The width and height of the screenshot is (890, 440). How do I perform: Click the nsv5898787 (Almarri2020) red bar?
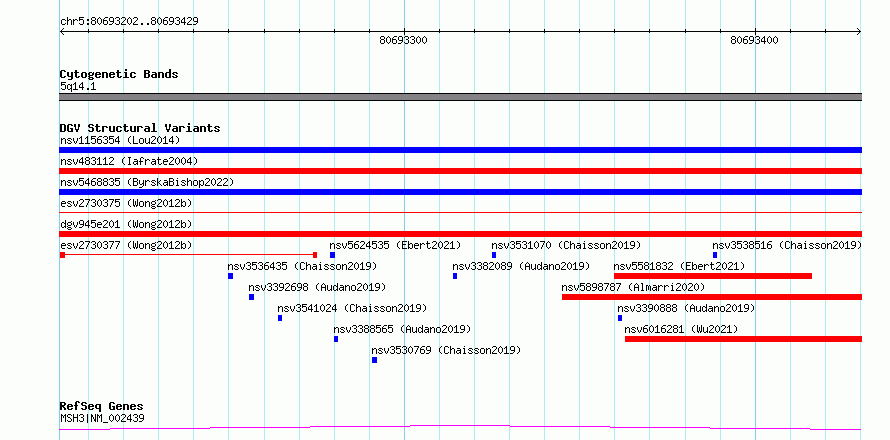[712, 297]
